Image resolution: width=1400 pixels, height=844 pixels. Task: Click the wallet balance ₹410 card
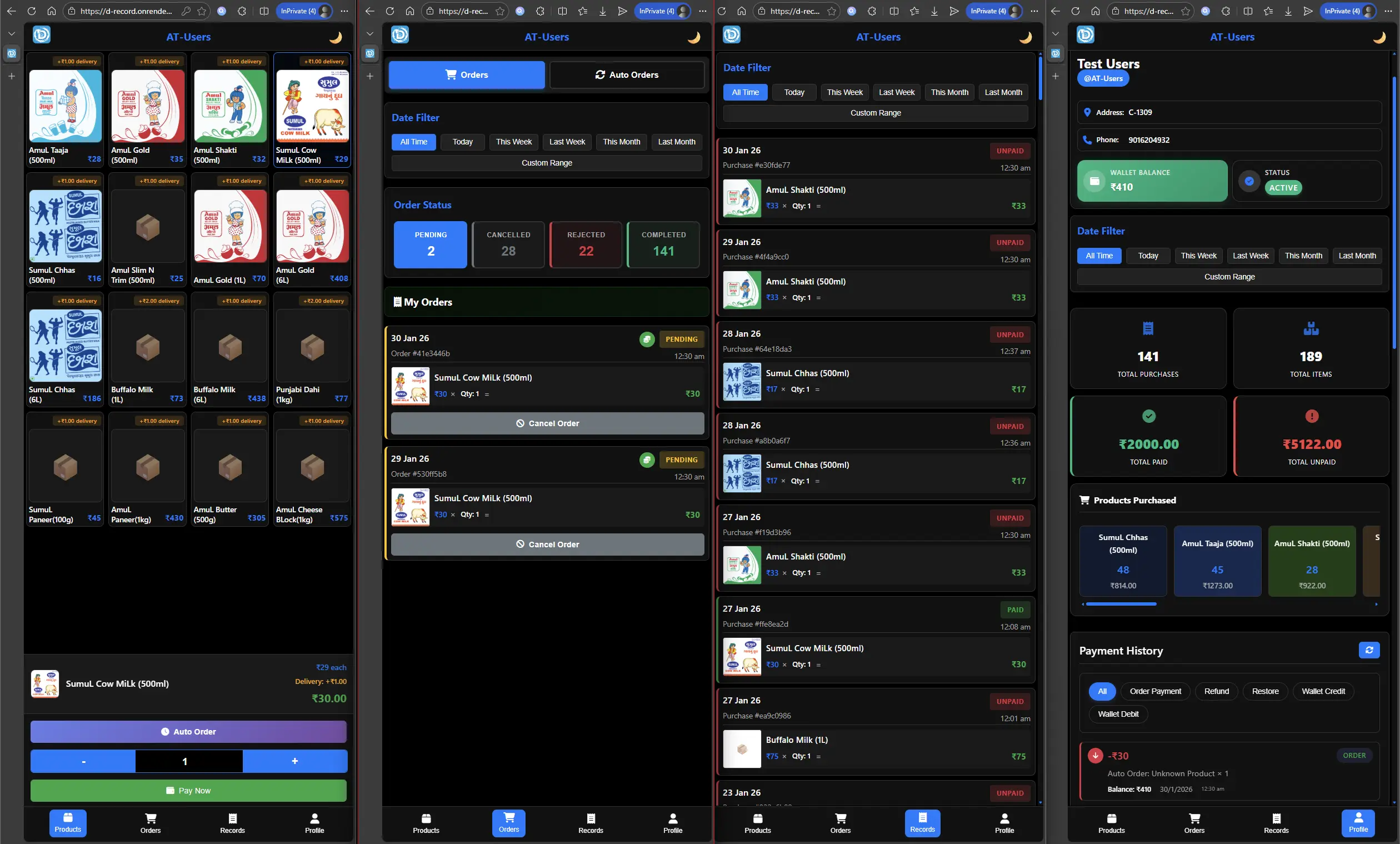pos(1152,181)
